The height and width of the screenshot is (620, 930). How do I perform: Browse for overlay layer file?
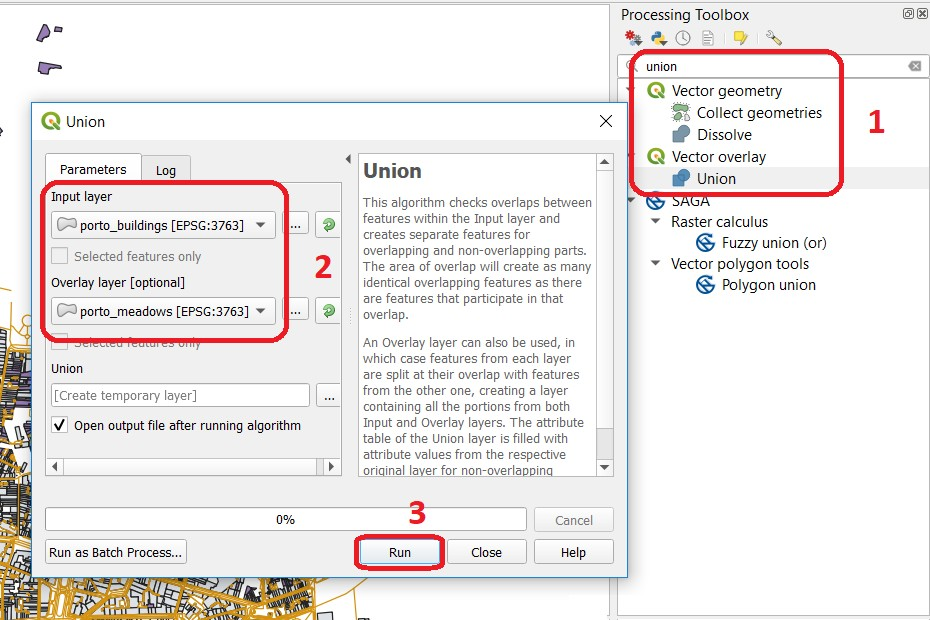295,311
